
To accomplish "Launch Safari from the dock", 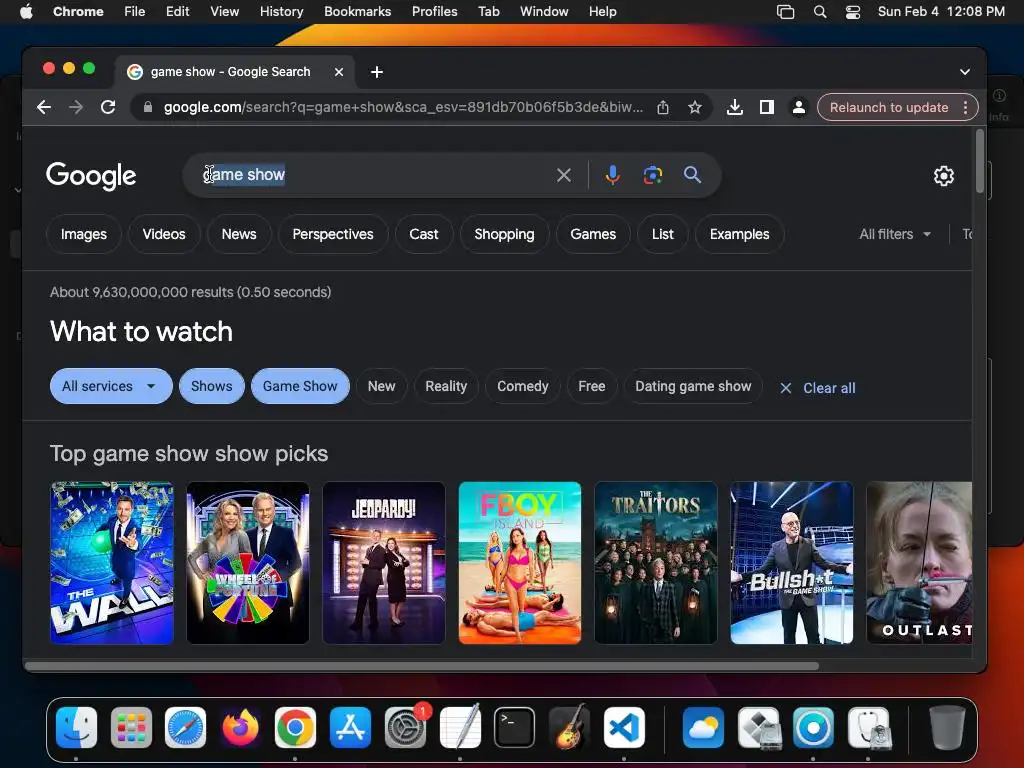I will coord(185,728).
